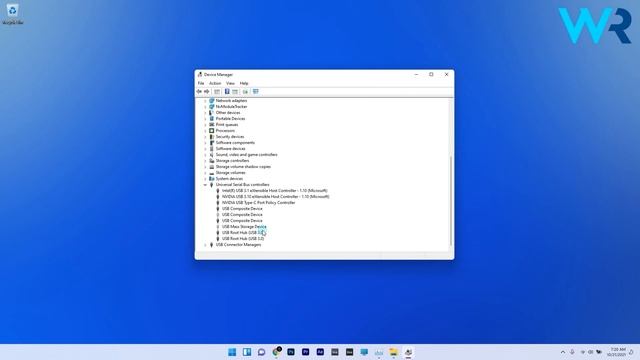Click the Forward arrow in Device Manager toolbar
Image resolution: width=640 pixels, height=360 pixels.
[x=207, y=91]
